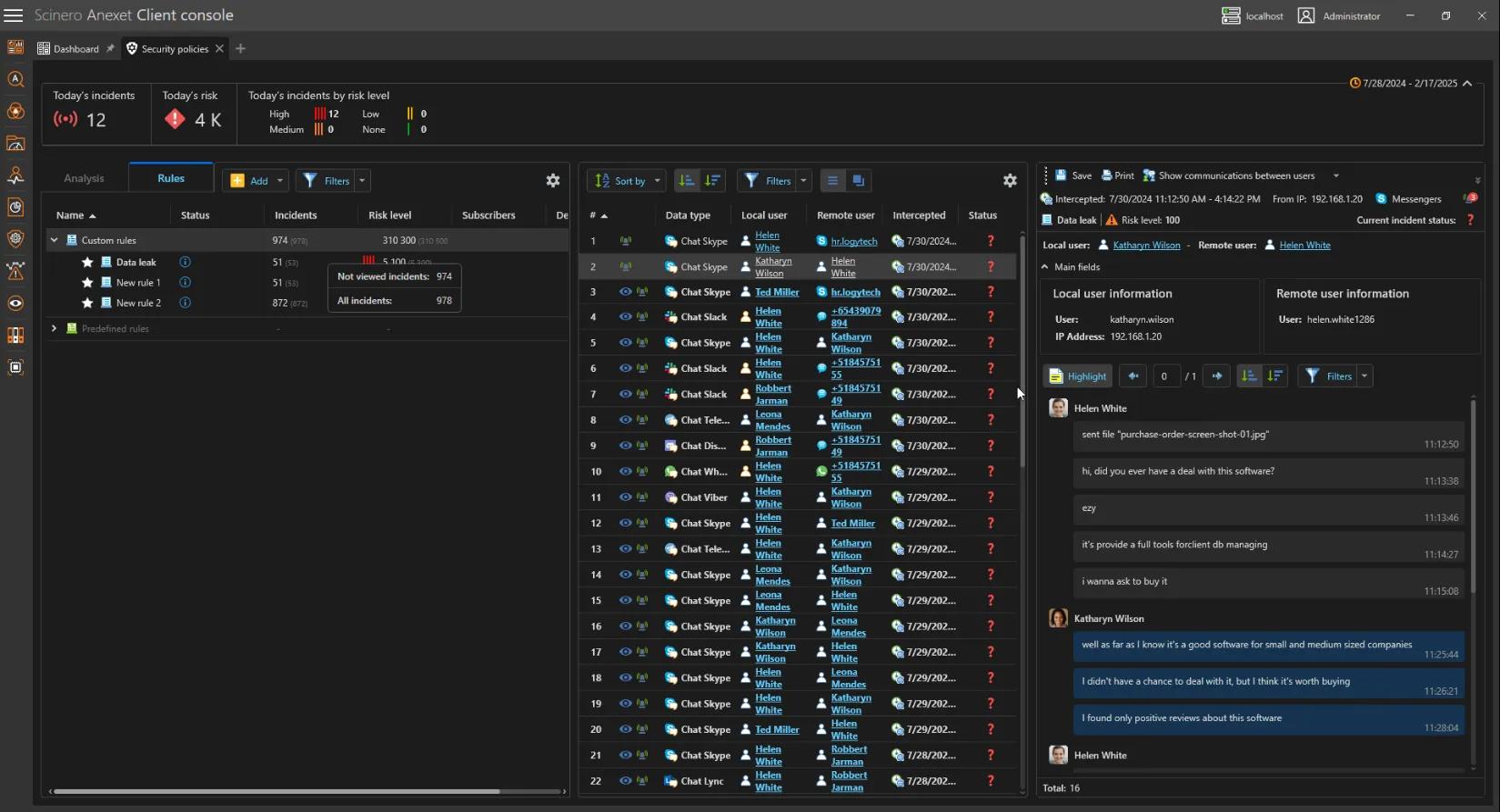The image size is (1500, 812).
Task: Open Helen White remote user link
Action: click(1304, 245)
